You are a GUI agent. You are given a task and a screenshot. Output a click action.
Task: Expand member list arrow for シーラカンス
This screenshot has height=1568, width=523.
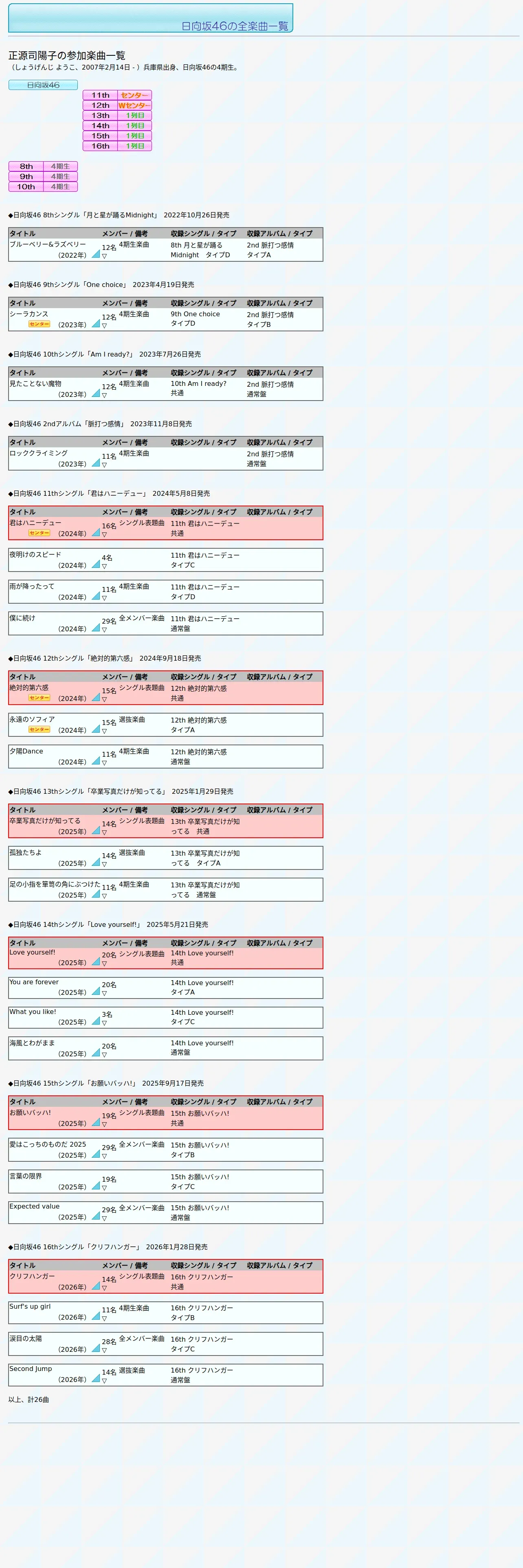(104, 326)
